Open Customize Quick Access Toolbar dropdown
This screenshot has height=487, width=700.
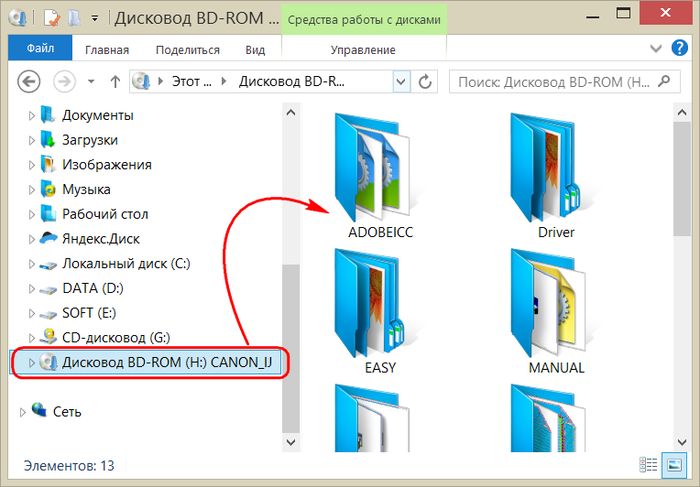pyautogui.click(x=95, y=19)
